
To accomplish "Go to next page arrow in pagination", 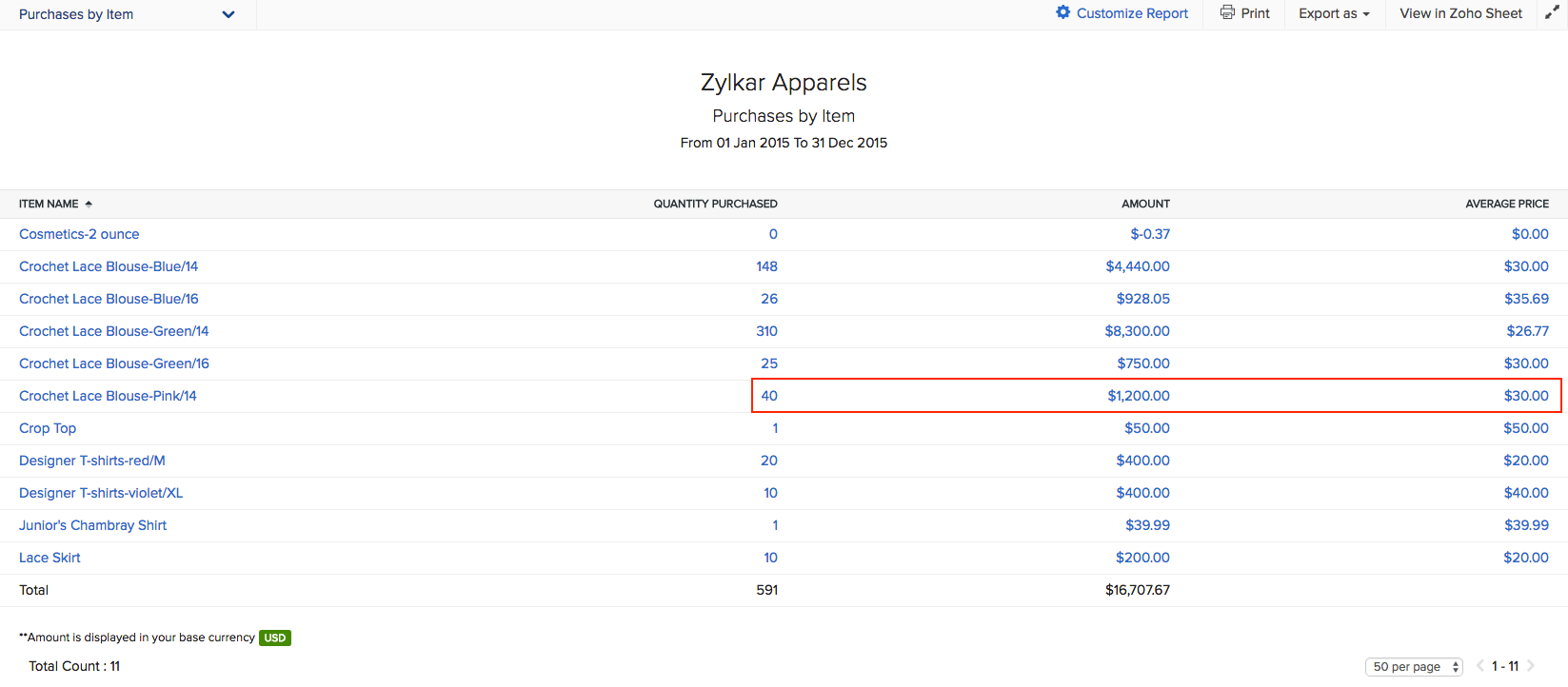I will pos(1531,666).
